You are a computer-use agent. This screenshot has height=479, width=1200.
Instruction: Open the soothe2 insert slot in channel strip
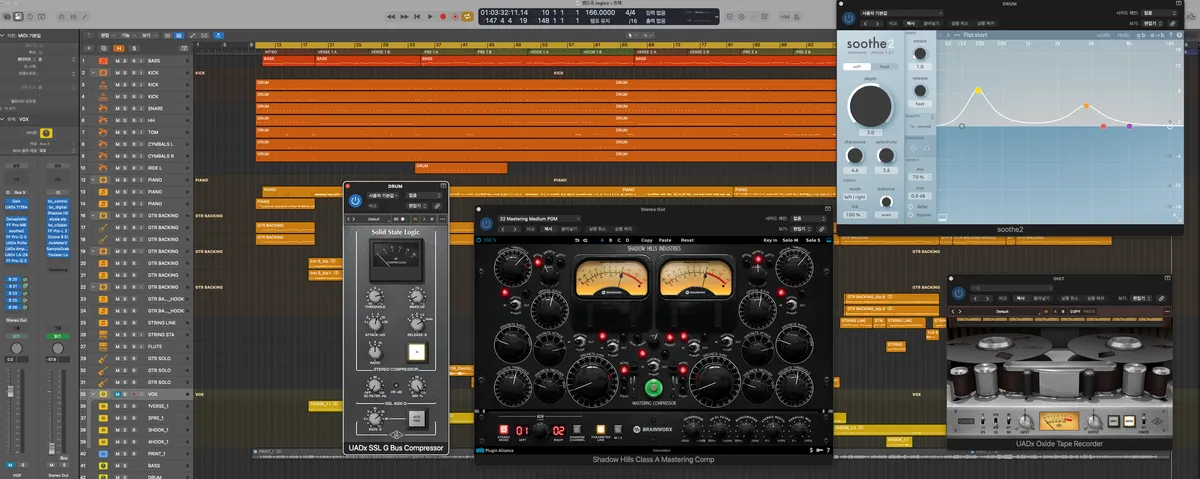(15, 230)
